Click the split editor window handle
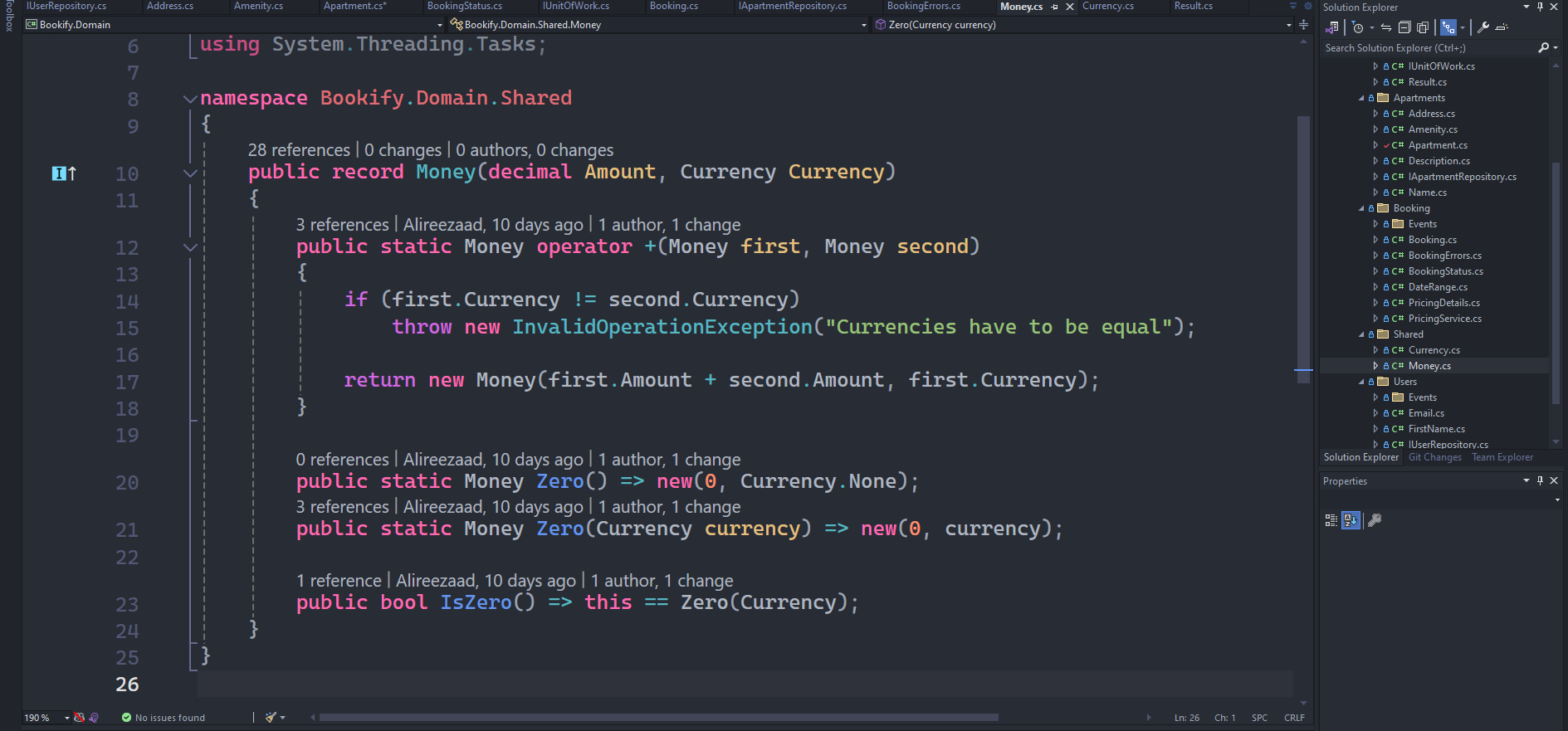 (x=1303, y=25)
